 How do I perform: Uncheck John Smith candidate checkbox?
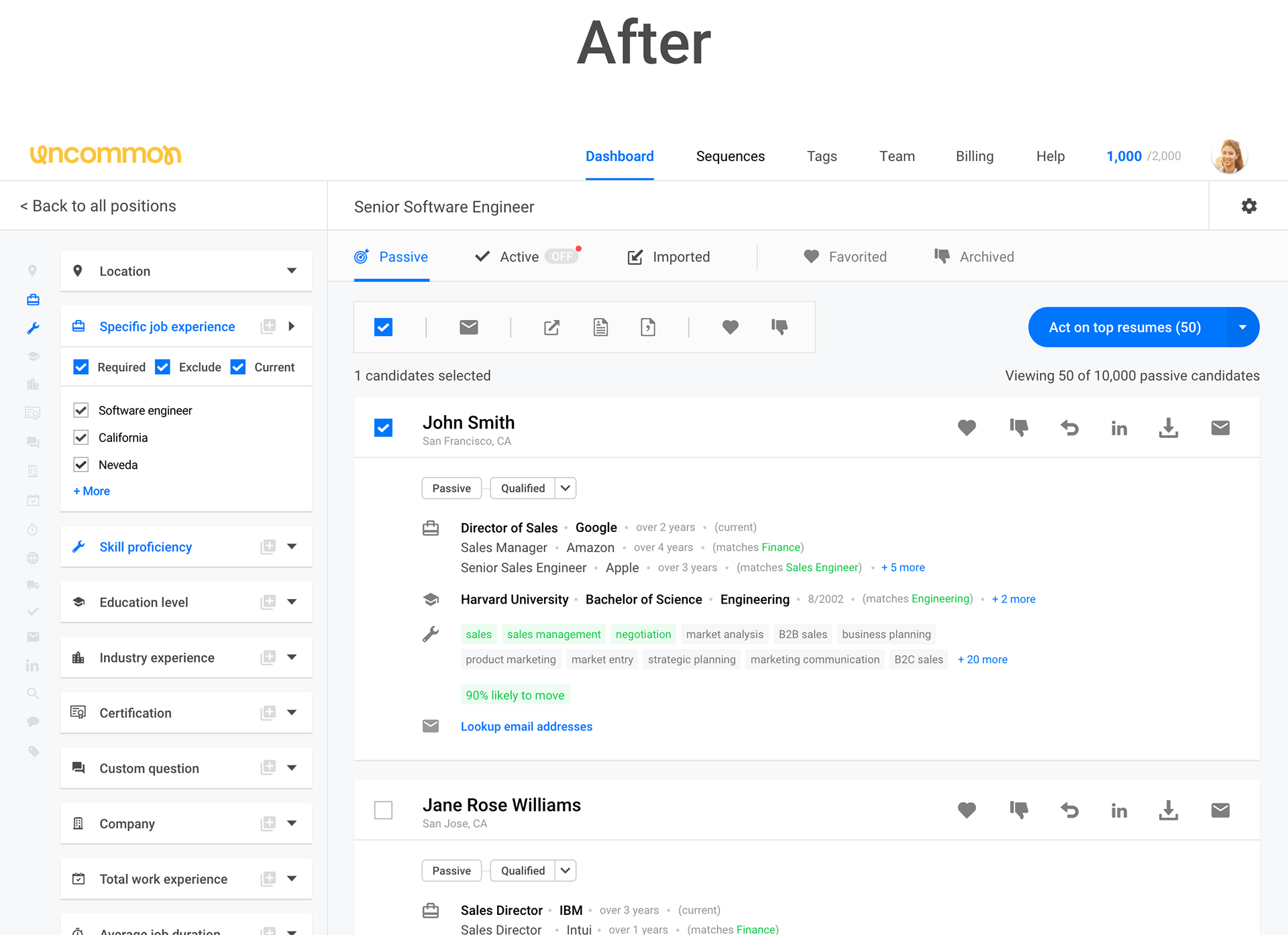383,428
